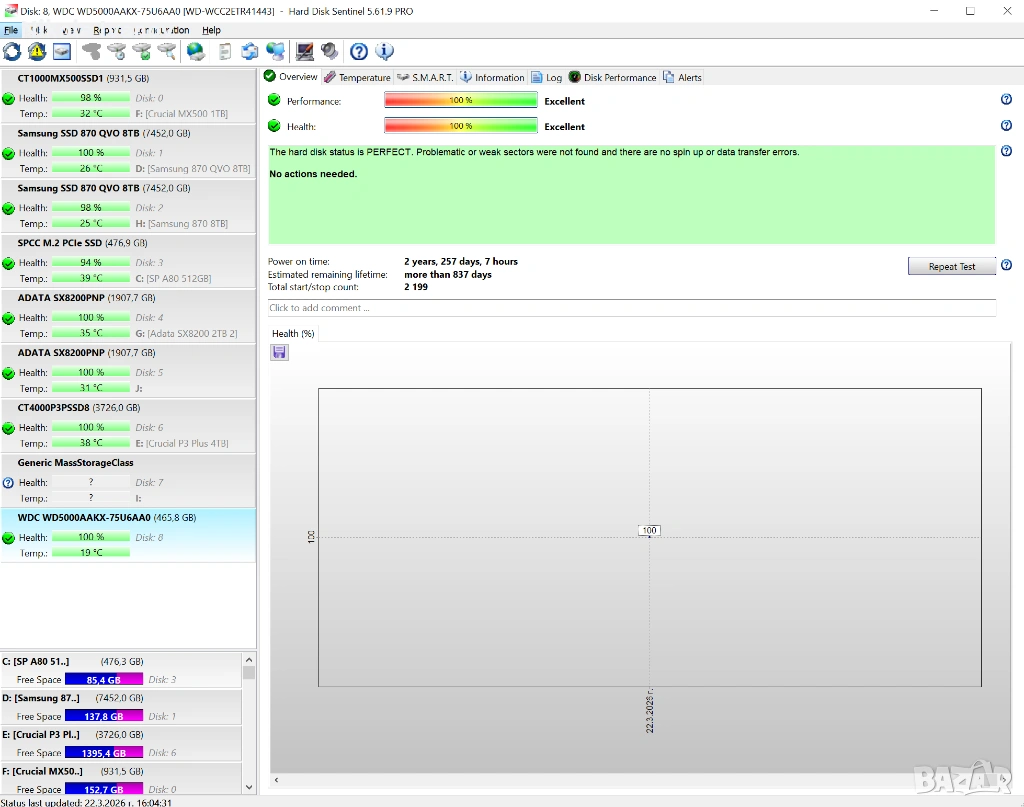Click the Refresh toolbar icon
Image resolution: width=1024 pixels, height=807 pixels.
[12, 51]
